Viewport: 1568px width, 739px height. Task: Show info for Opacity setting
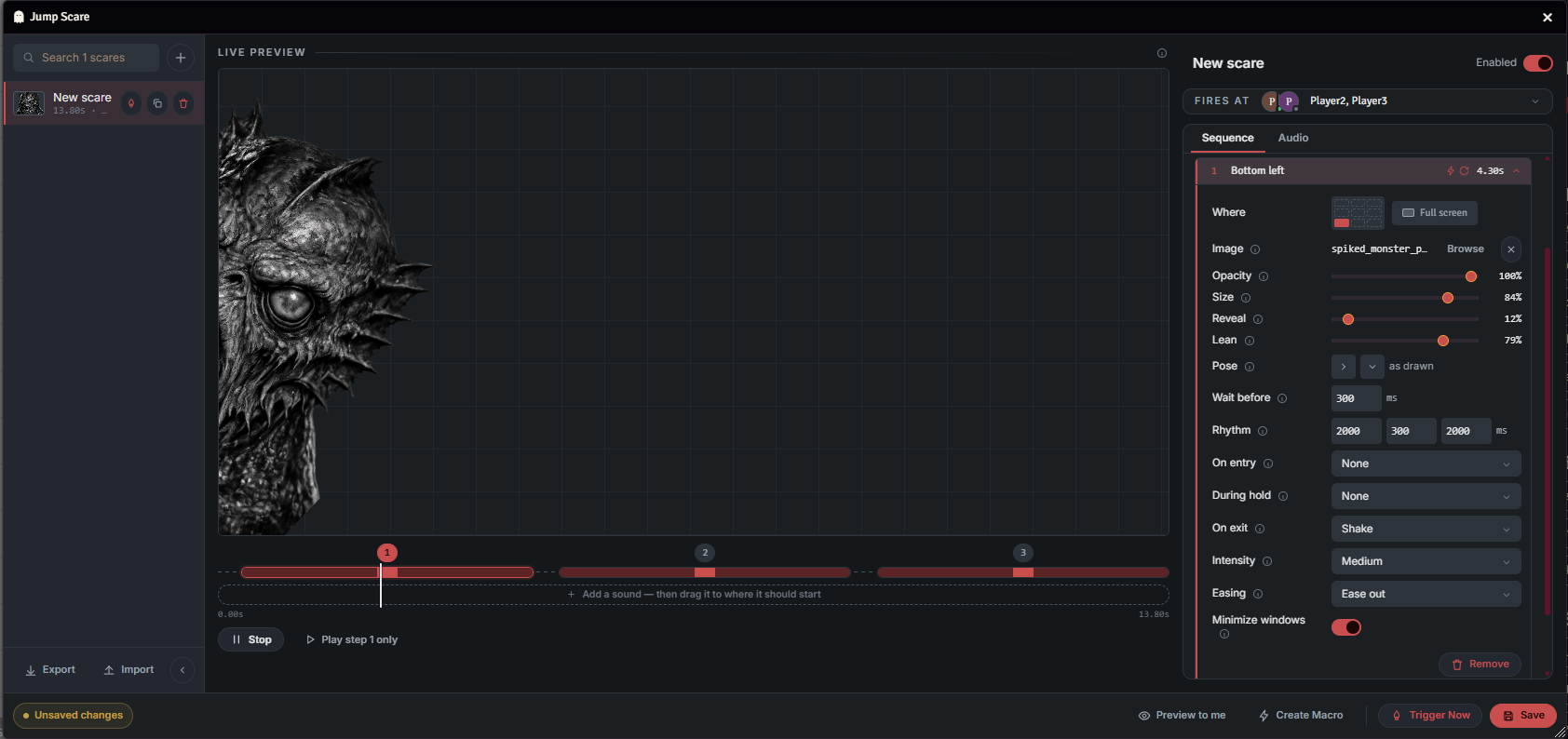[1264, 276]
